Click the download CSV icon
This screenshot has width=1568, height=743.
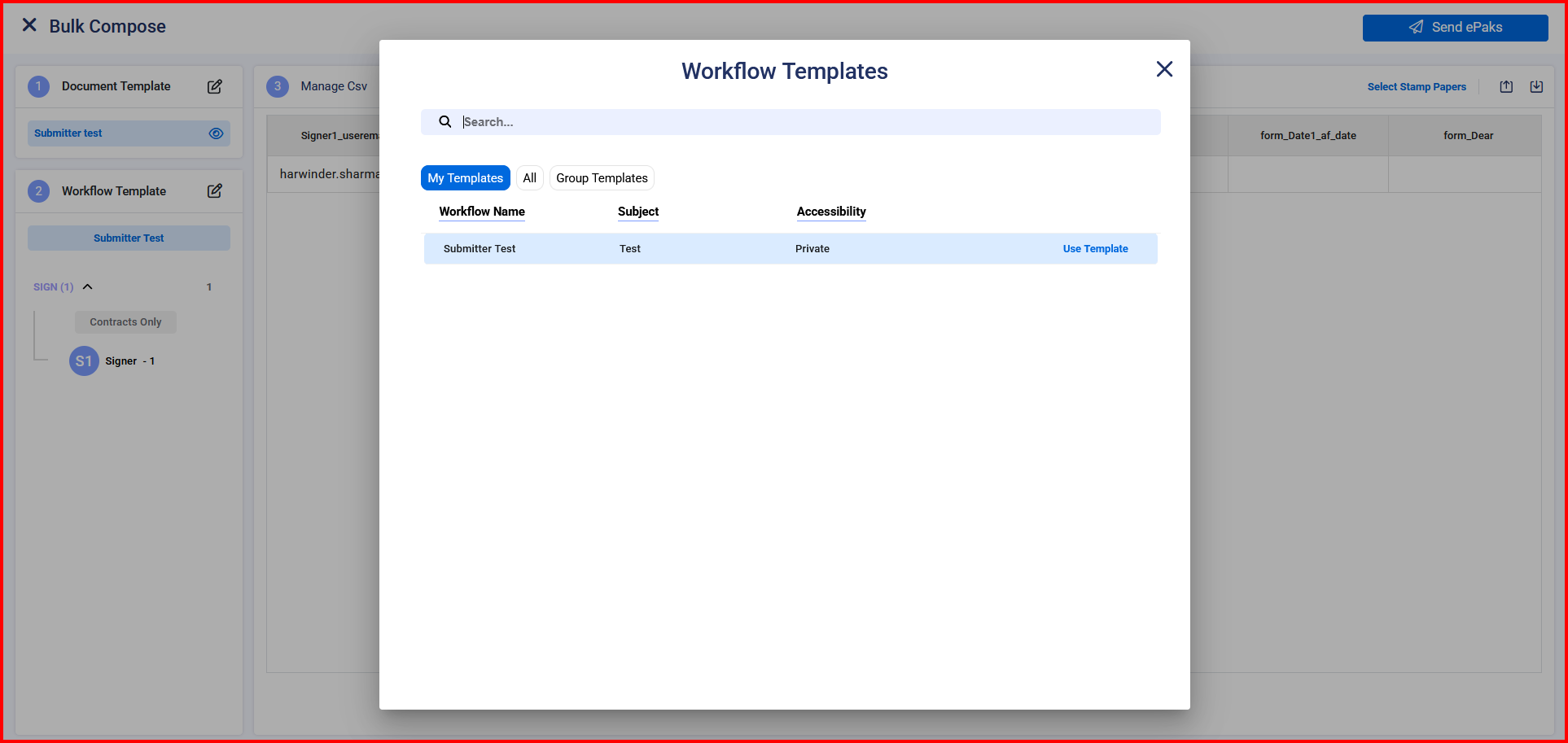pos(1536,87)
